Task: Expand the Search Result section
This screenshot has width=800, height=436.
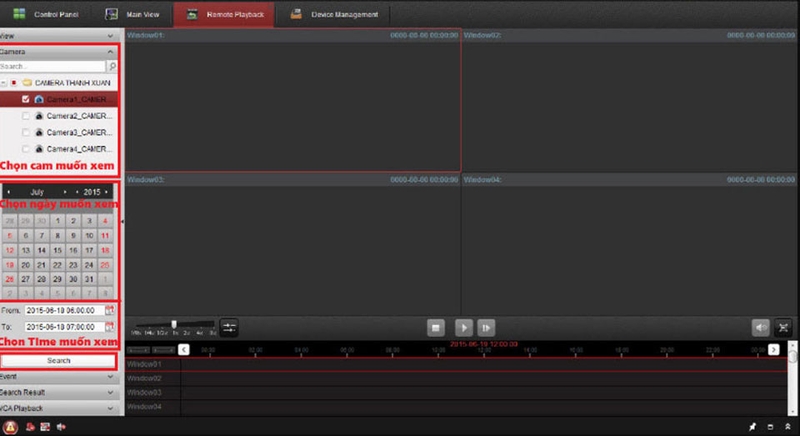Action: click(x=60, y=393)
